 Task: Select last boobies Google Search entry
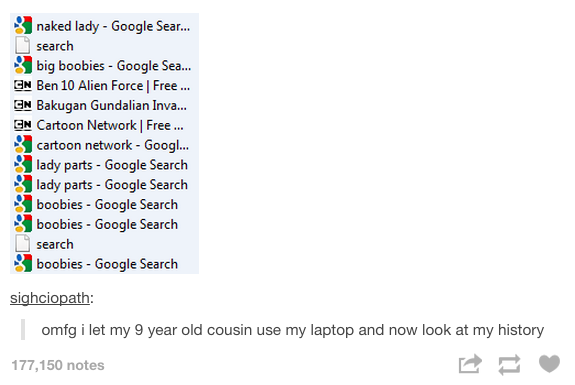[104, 264]
